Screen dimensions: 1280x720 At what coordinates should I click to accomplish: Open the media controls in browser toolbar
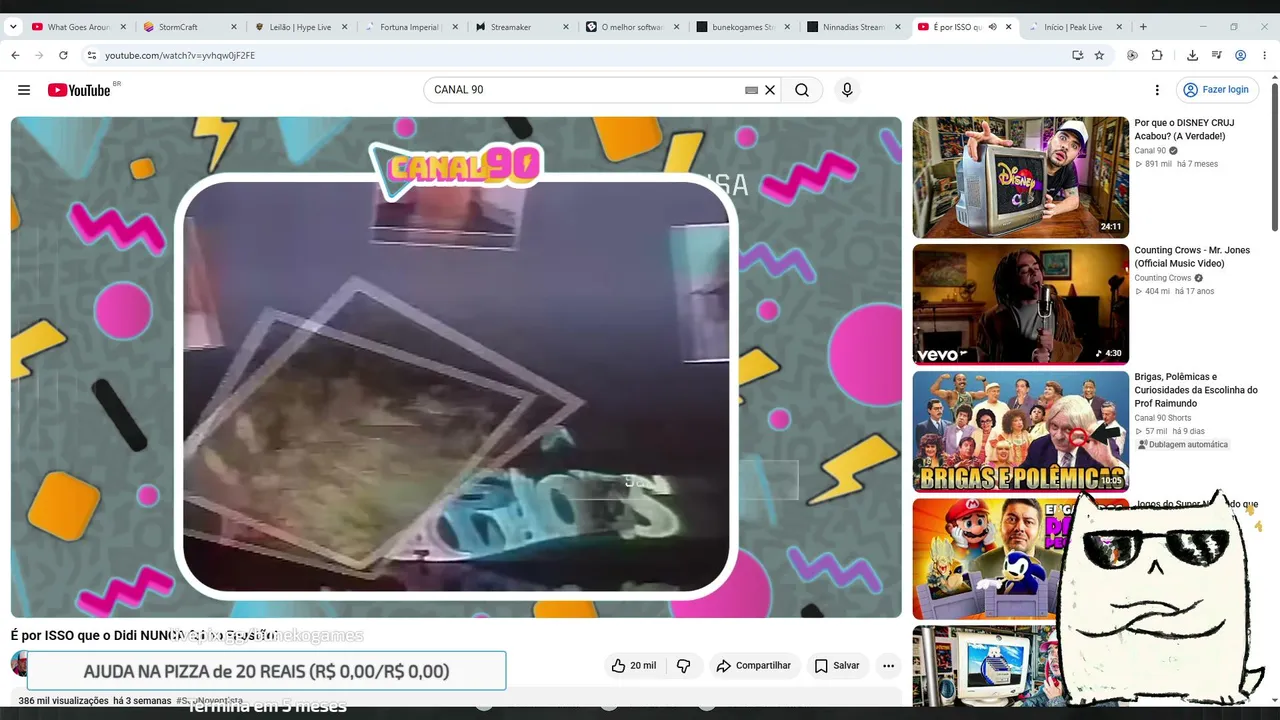click(1217, 55)
